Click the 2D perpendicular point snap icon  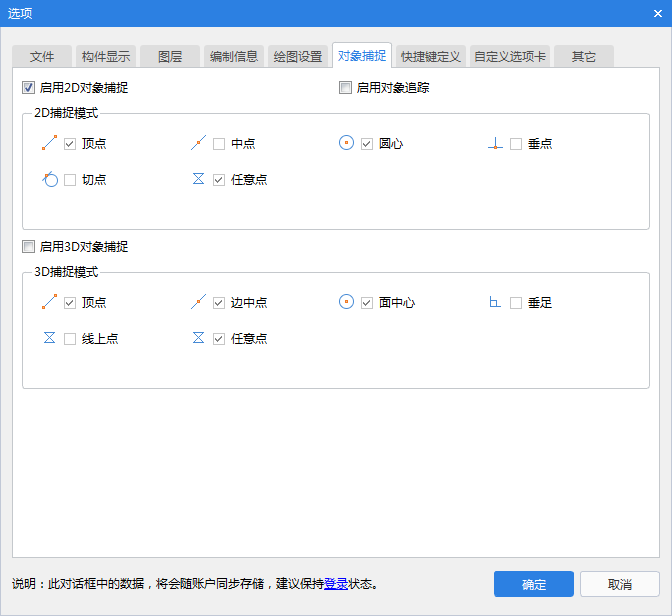pos(494,144)
